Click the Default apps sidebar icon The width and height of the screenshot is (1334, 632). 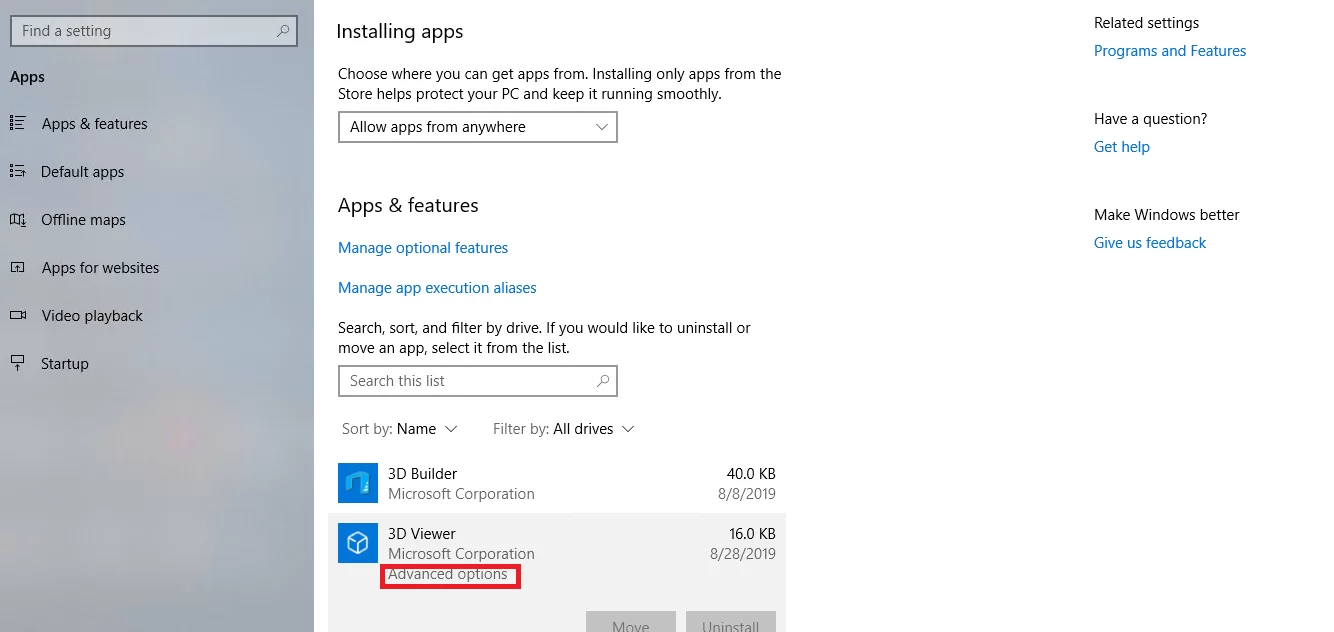[17, 171]
